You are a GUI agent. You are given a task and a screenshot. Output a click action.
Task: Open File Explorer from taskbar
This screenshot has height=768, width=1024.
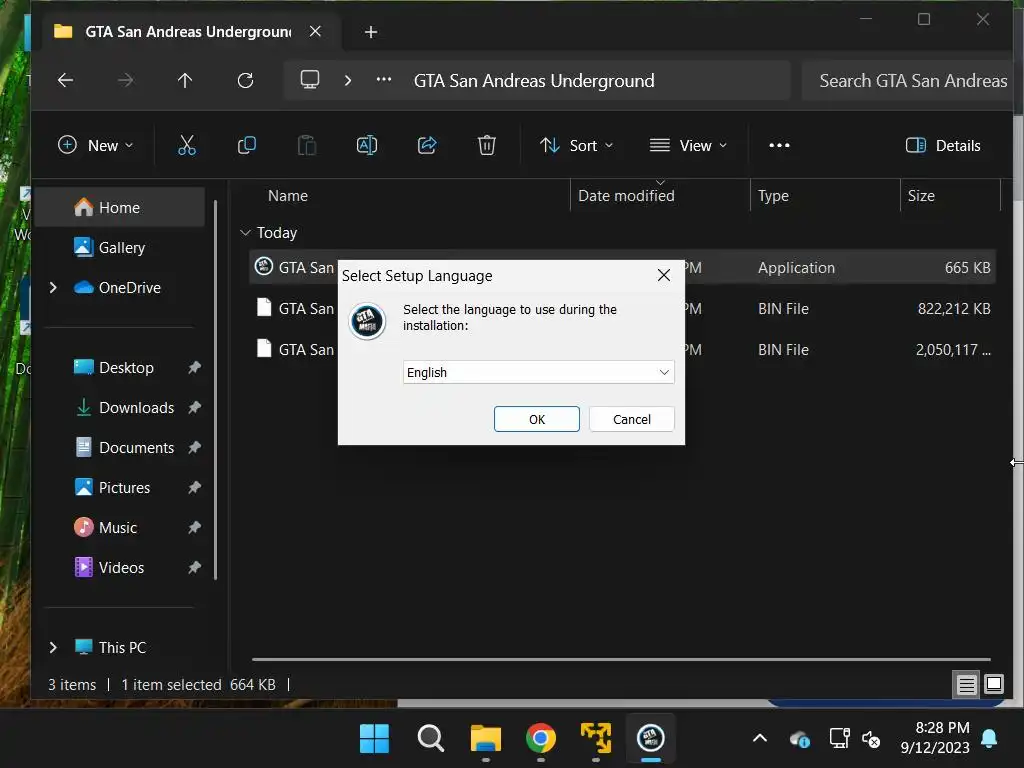(486, 739)
